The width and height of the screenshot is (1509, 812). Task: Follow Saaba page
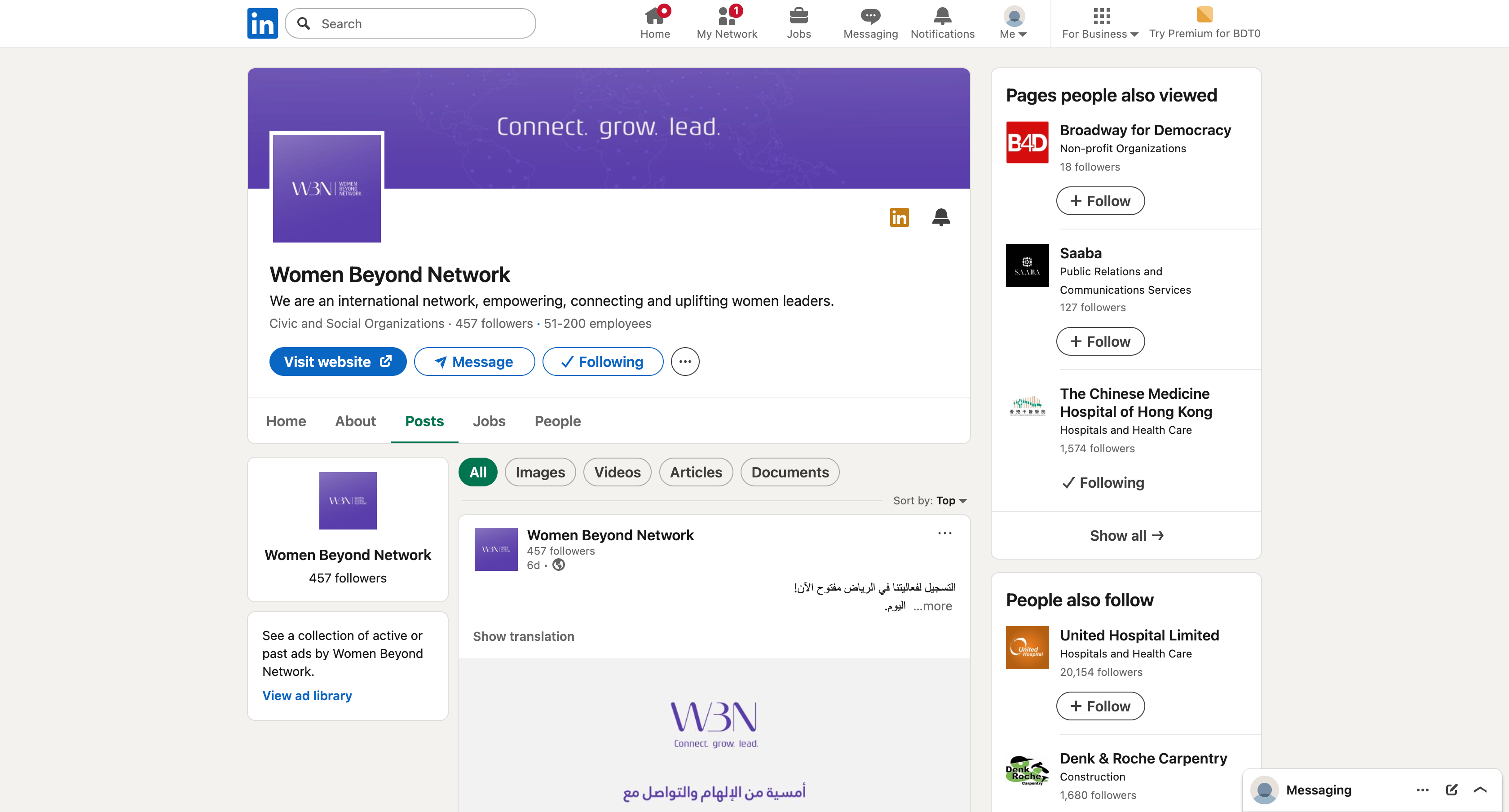[x=1100, y=342]
